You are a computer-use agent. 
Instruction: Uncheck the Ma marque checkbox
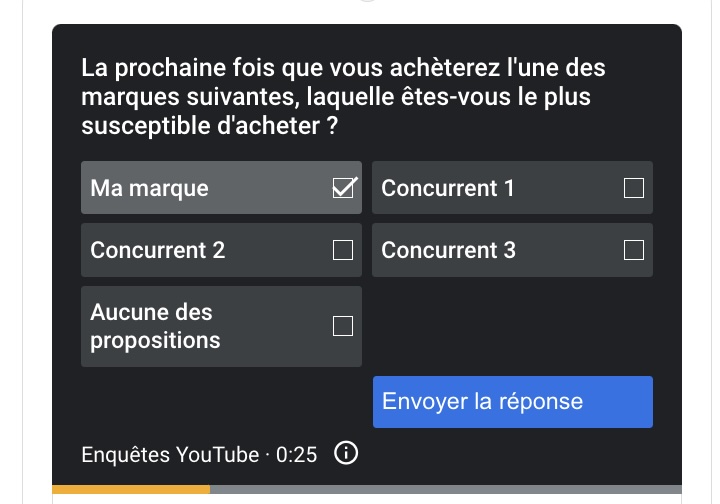(x=343, y=188)
